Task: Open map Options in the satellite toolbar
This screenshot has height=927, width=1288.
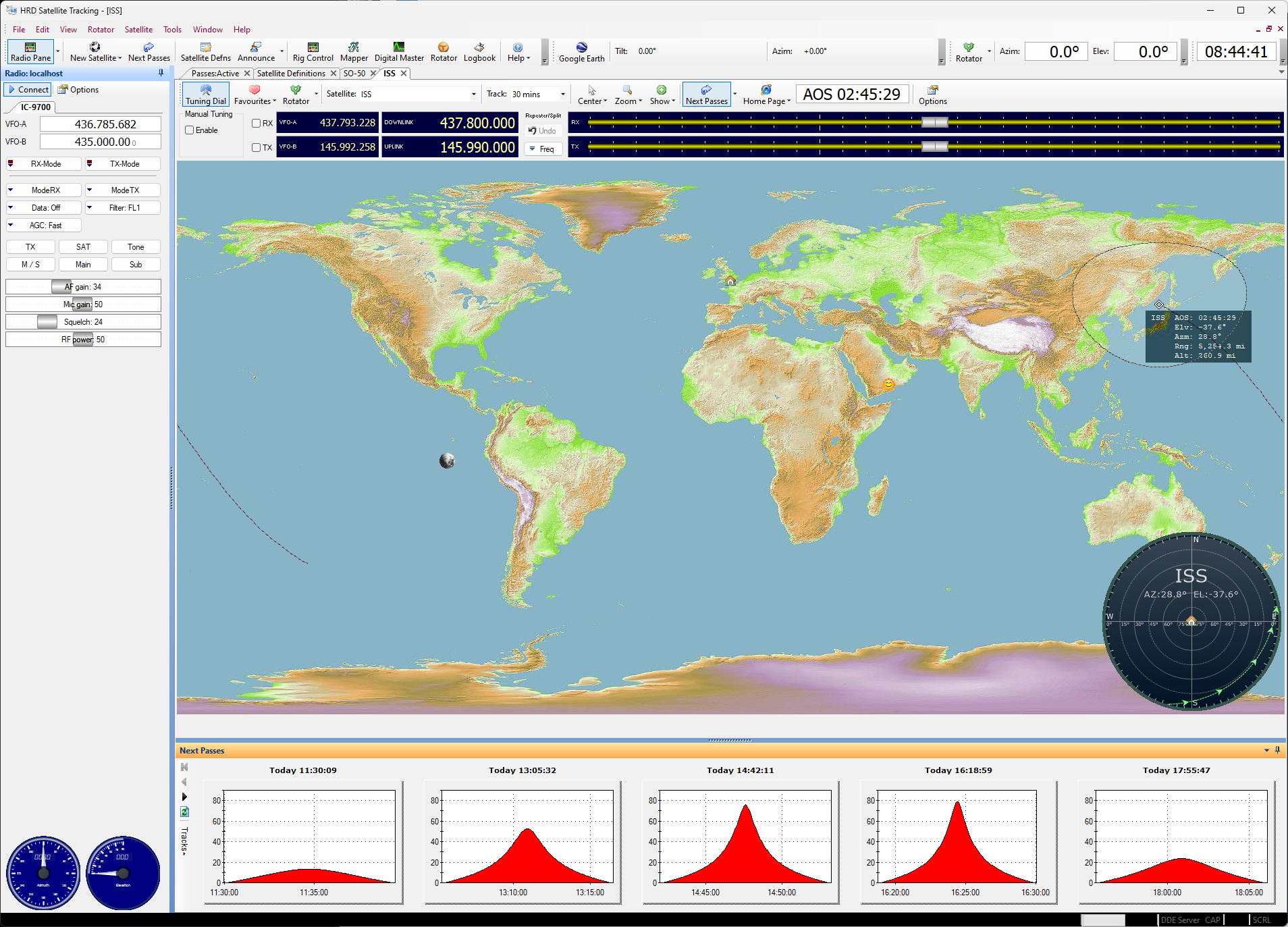Action: (x=932, y=95)
